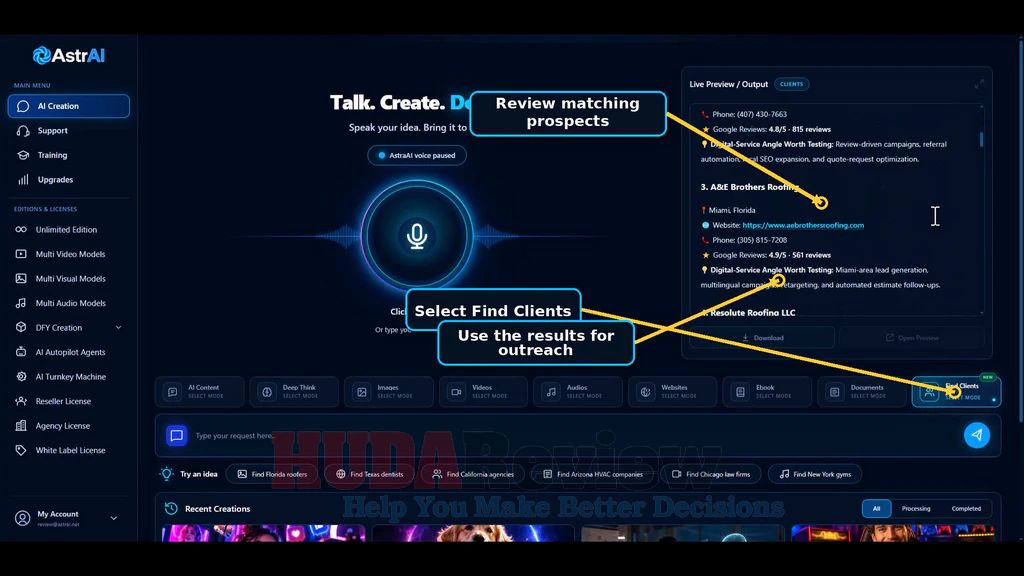Click the 4.8/5 - 815 reviews text
The image size is (1024, 576).
pyautogui.click(x=800, y=129)
